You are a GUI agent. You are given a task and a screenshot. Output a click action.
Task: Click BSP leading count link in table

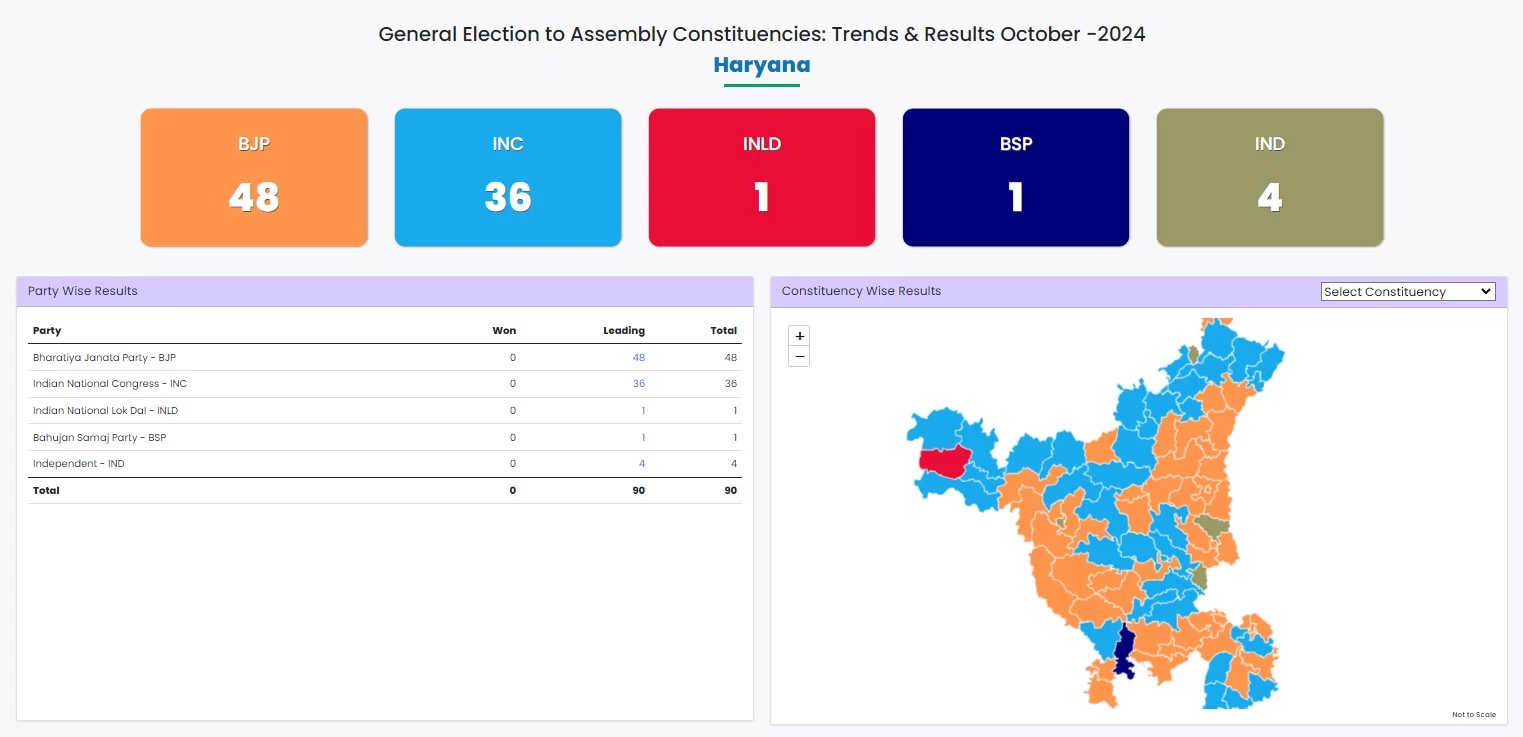tap(643, 437)
